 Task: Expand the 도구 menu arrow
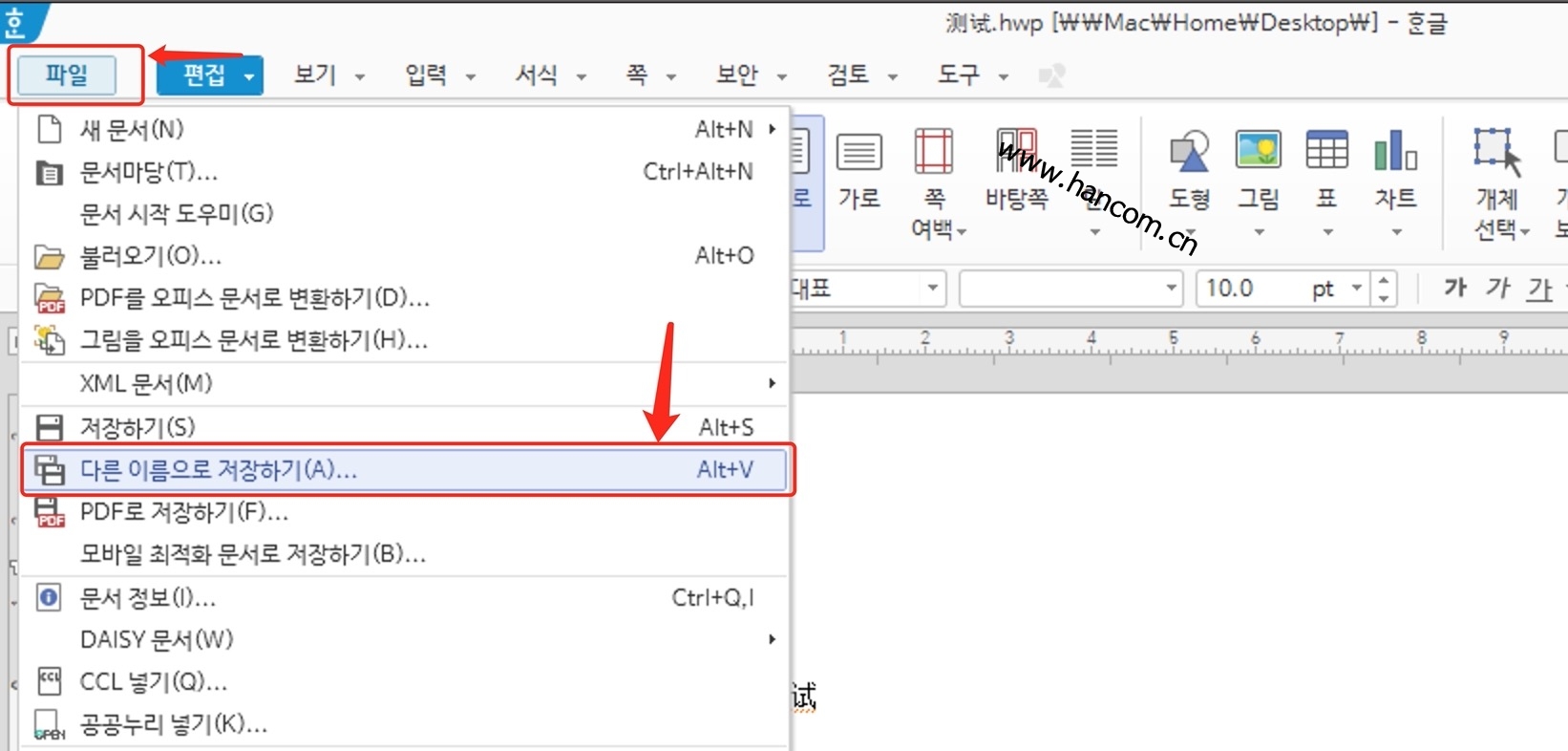pos(1003,76)
